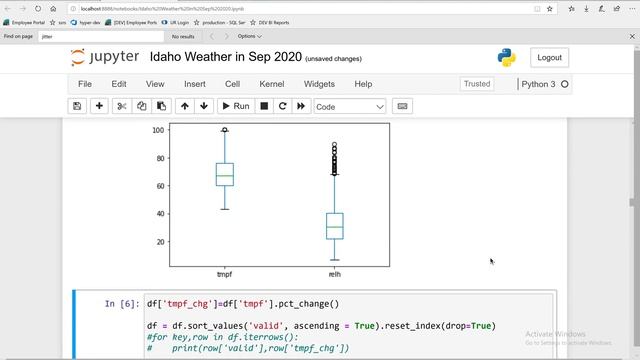
Task: Restart the kernel with the circular arrow icon
Action: point(282,106)
